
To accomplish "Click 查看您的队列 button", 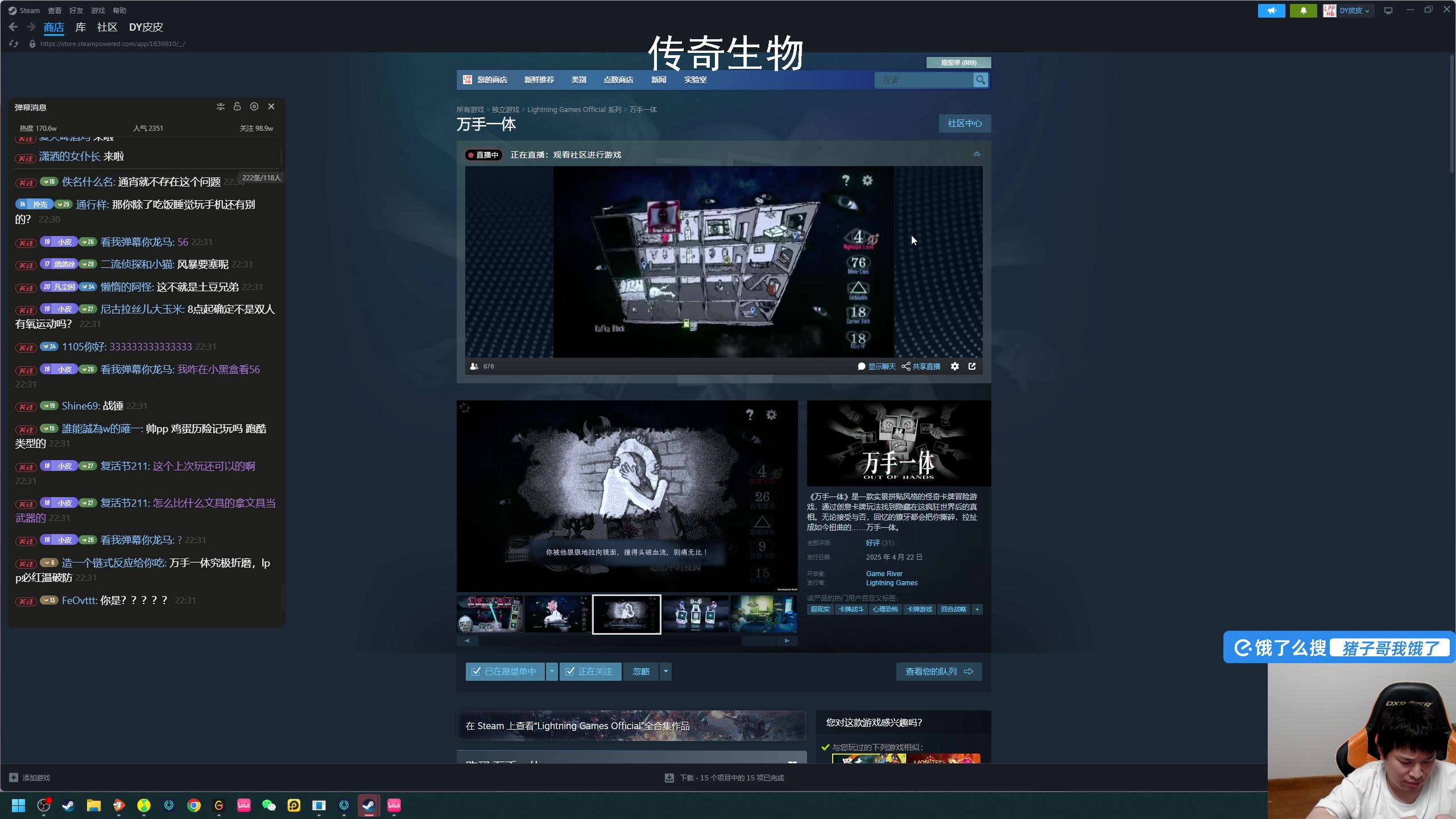I will tap(939, 672).
